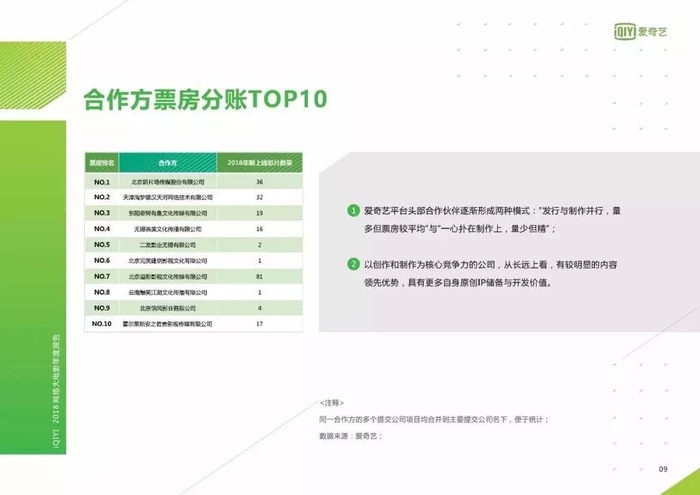Click the partner company name in NO.4 row
700x495 pixels.
pos(168,229)
